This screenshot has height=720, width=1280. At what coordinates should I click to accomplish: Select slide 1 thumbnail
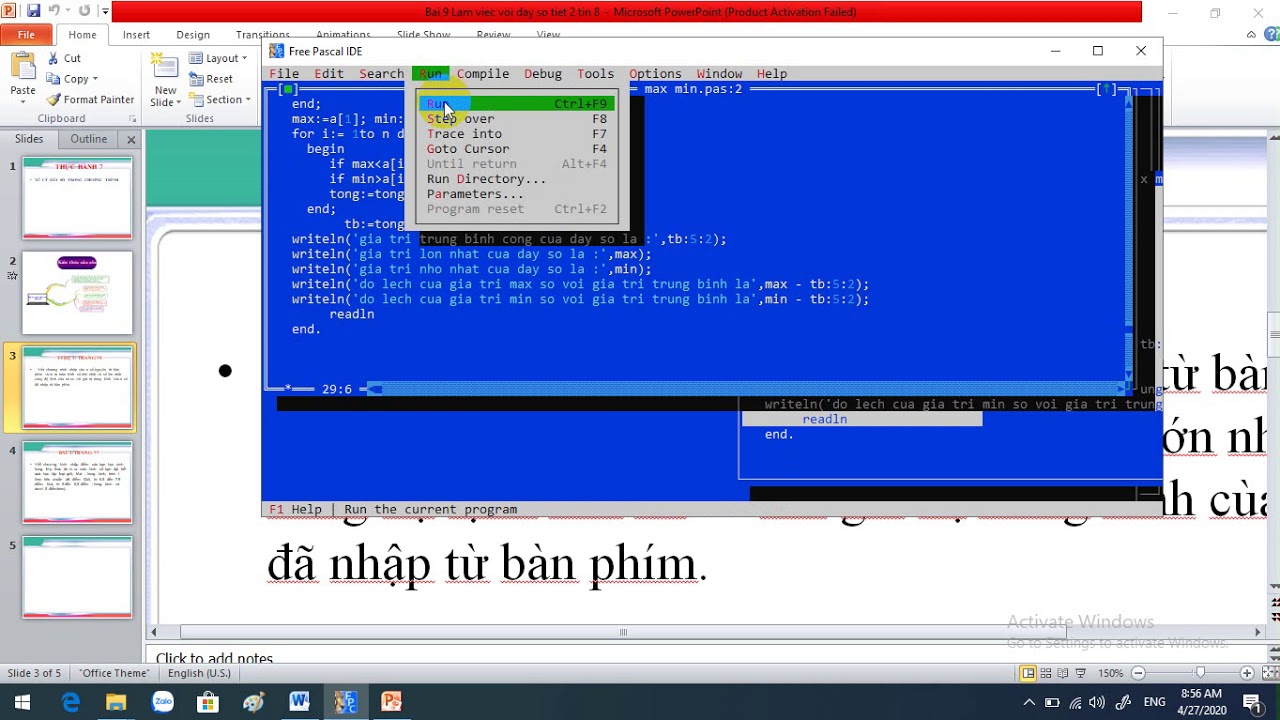[x=77, y=197]
